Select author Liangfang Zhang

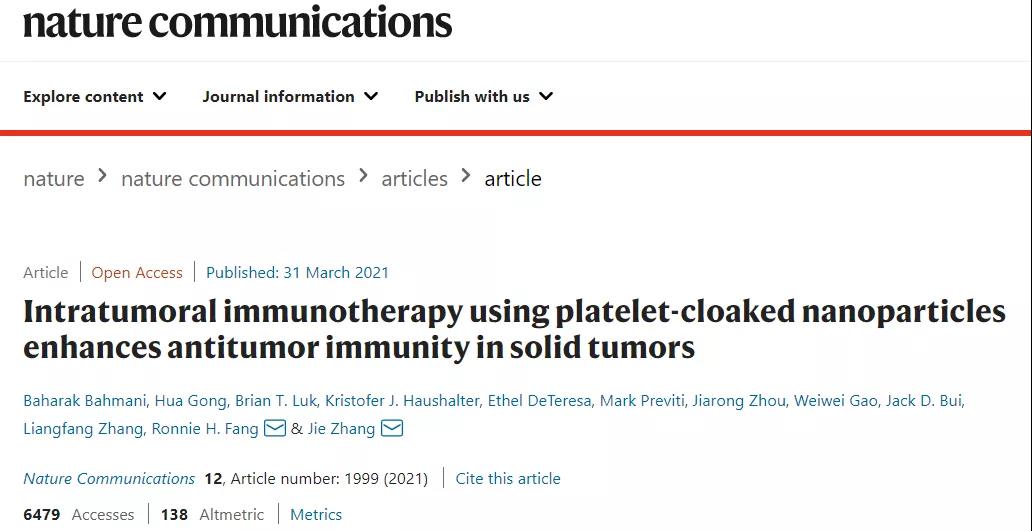coord(82,429)
